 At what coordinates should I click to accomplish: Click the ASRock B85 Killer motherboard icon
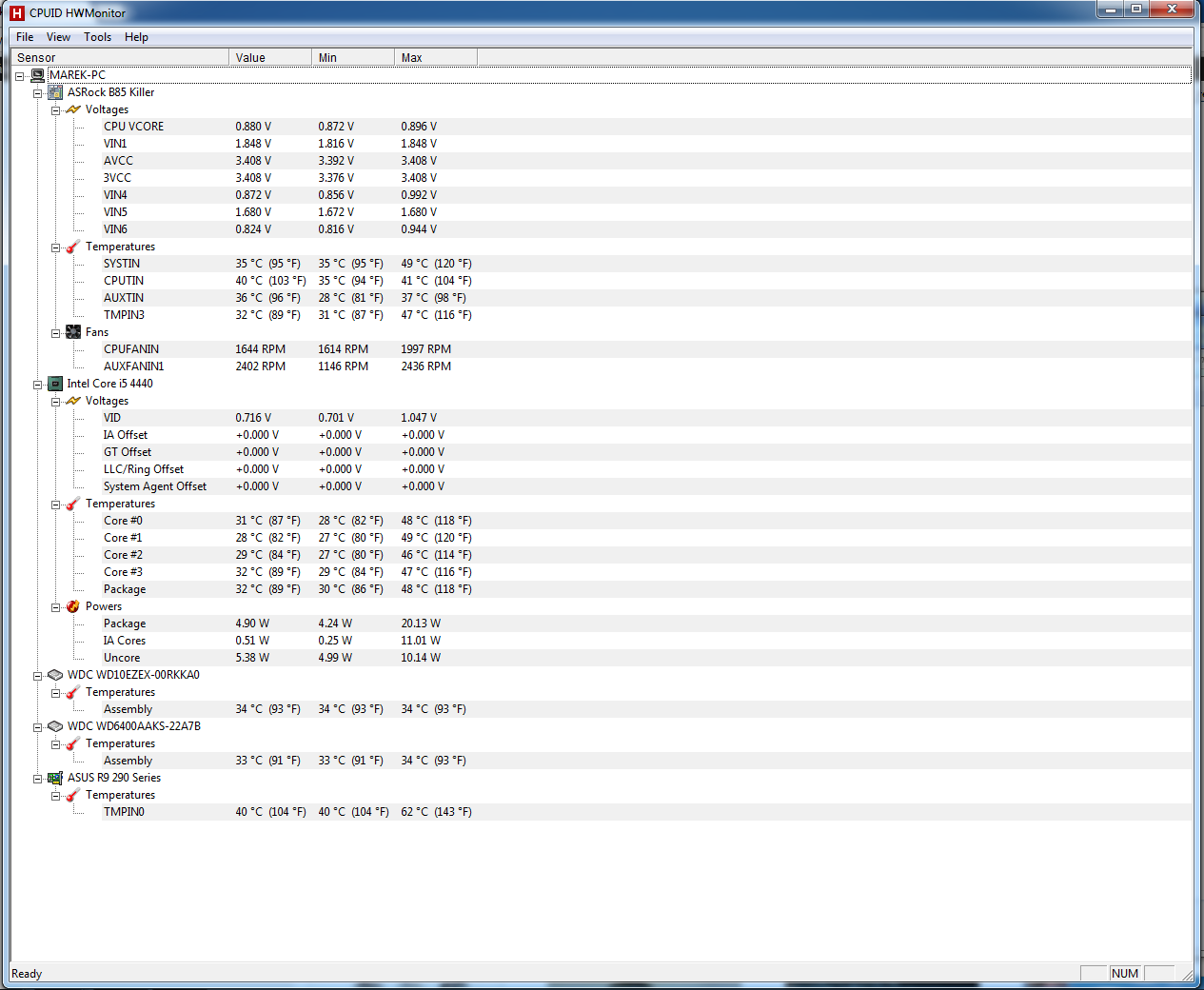coord(55,92)
